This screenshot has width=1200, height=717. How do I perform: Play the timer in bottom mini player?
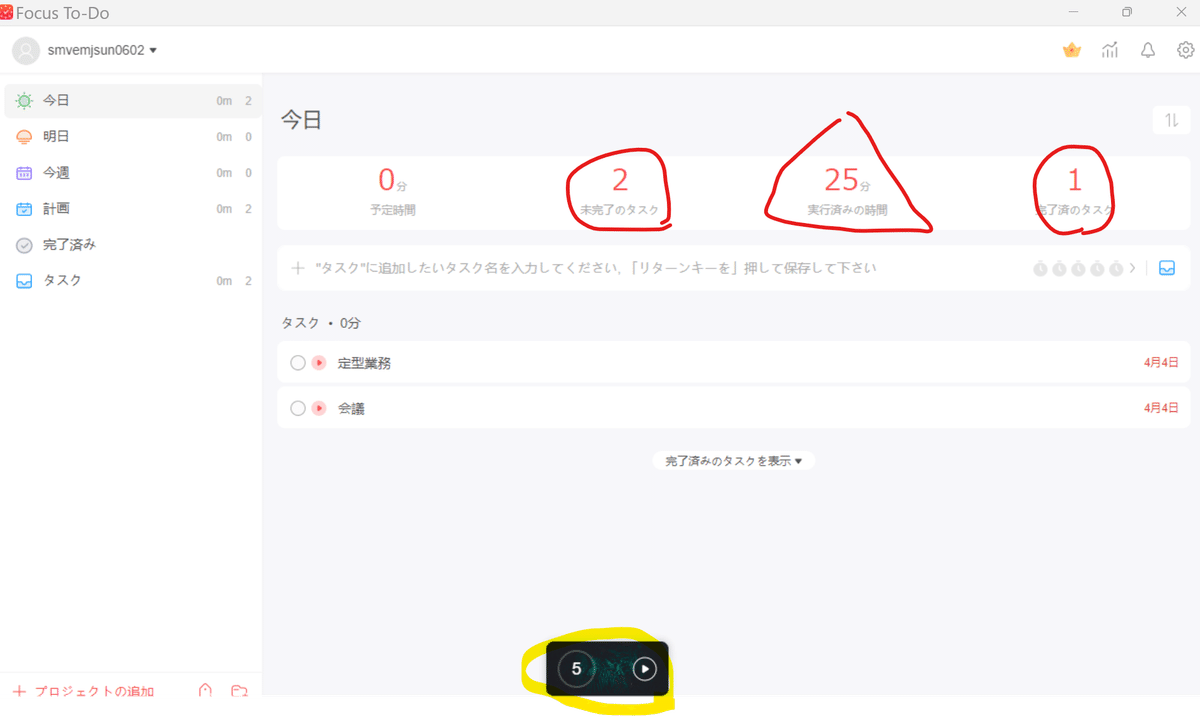tap(645, 669)
